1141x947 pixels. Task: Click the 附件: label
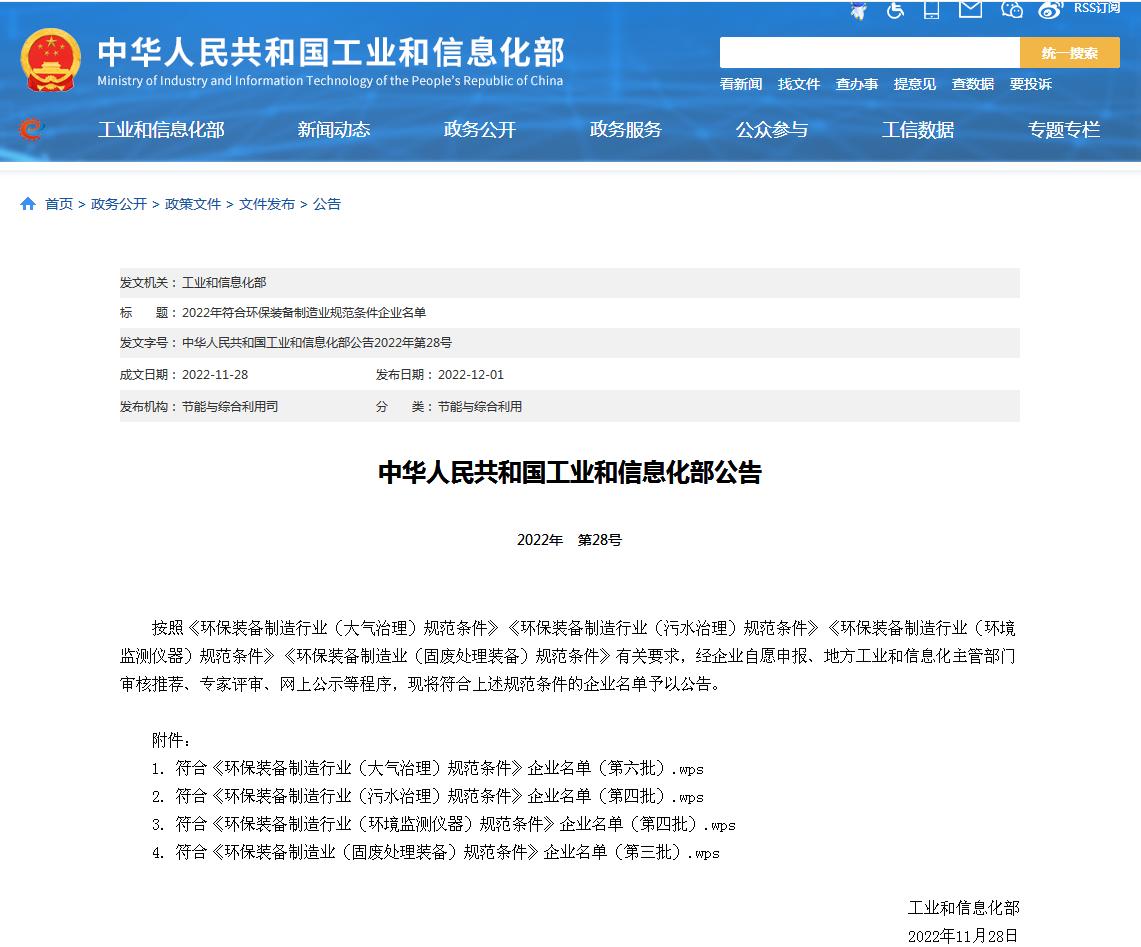point(172,740)
